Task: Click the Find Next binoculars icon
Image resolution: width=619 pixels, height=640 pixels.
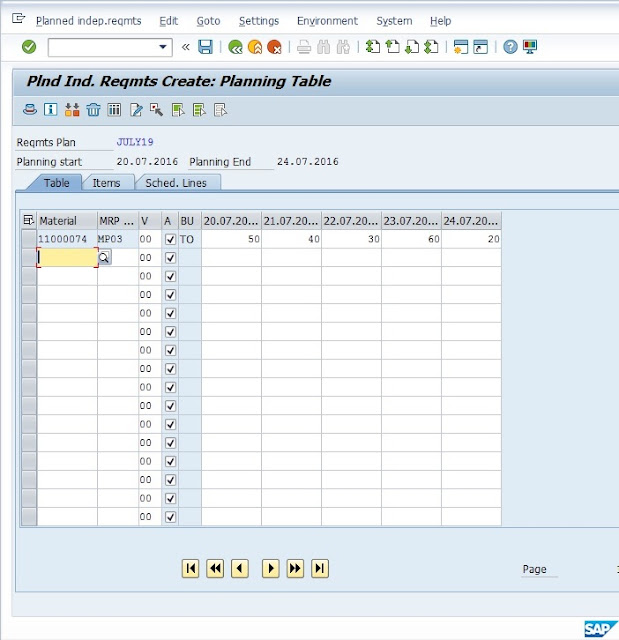Action: (x=343, y=47)
